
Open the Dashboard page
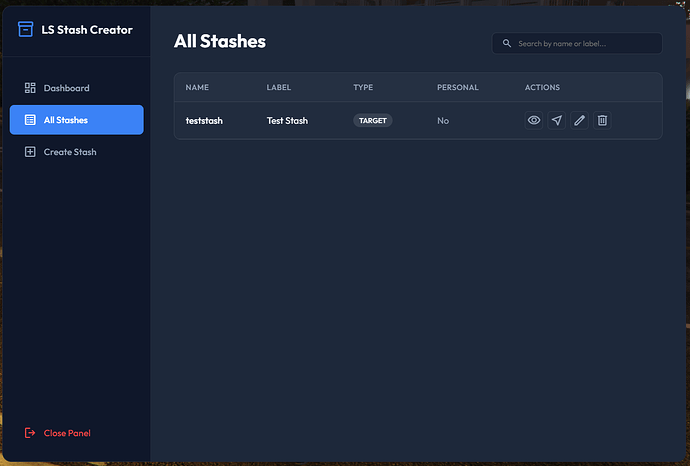click(77, 88)
